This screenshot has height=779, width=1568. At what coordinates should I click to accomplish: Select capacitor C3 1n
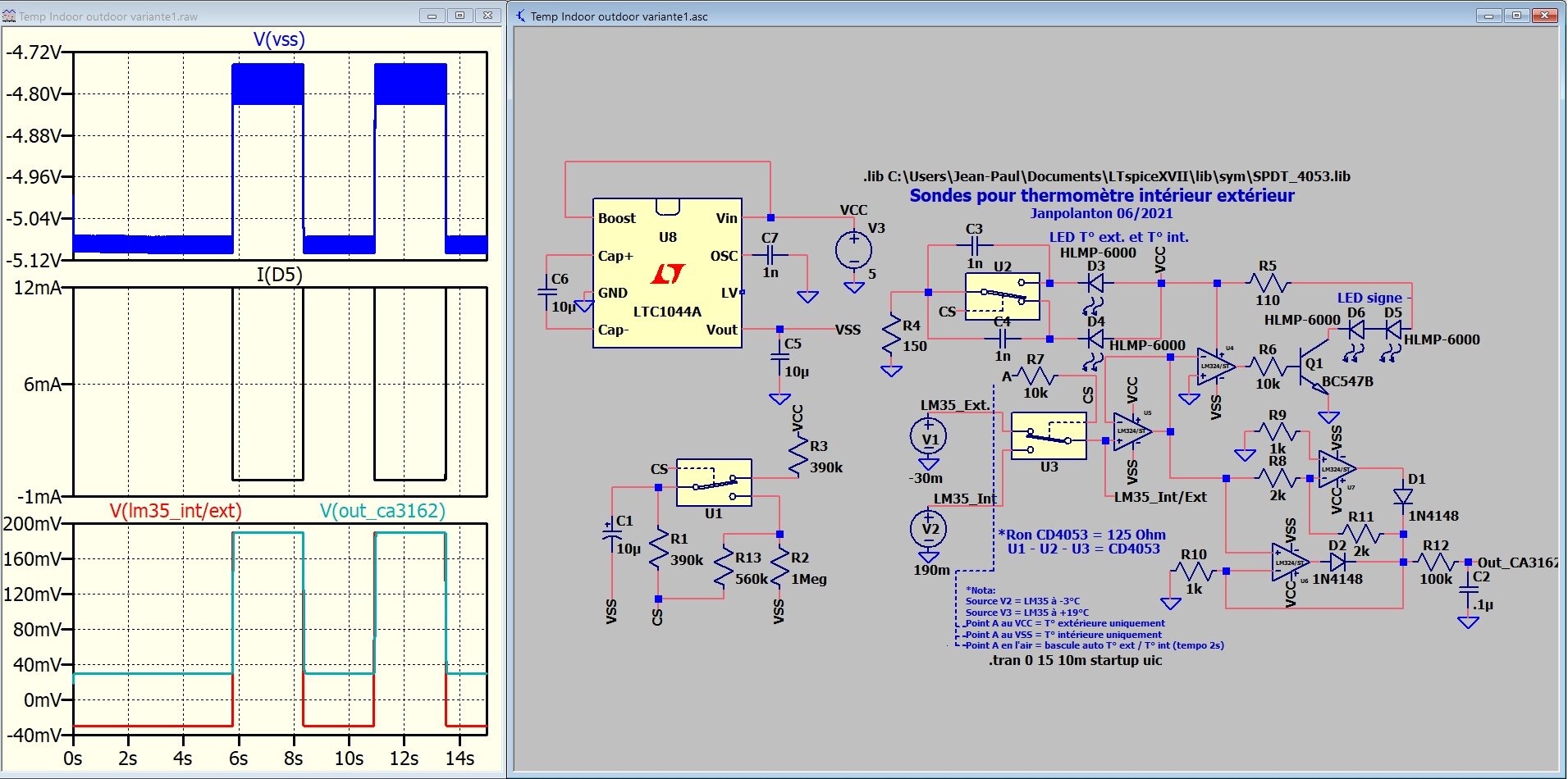point(975,245)
